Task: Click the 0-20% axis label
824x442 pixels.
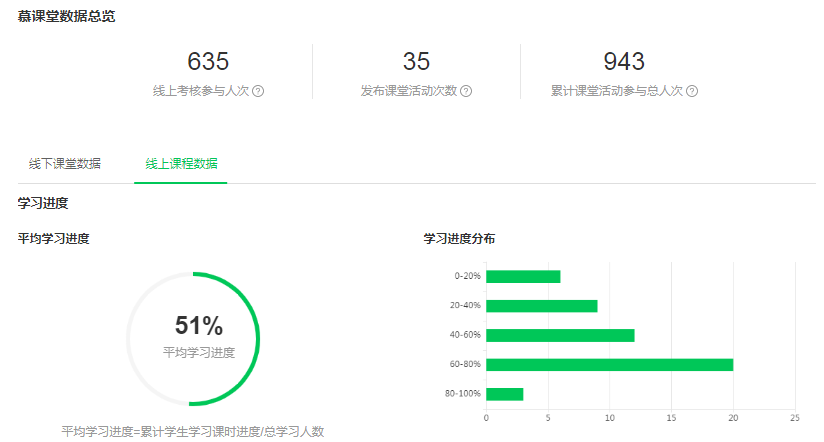Action: click(468, 276)
